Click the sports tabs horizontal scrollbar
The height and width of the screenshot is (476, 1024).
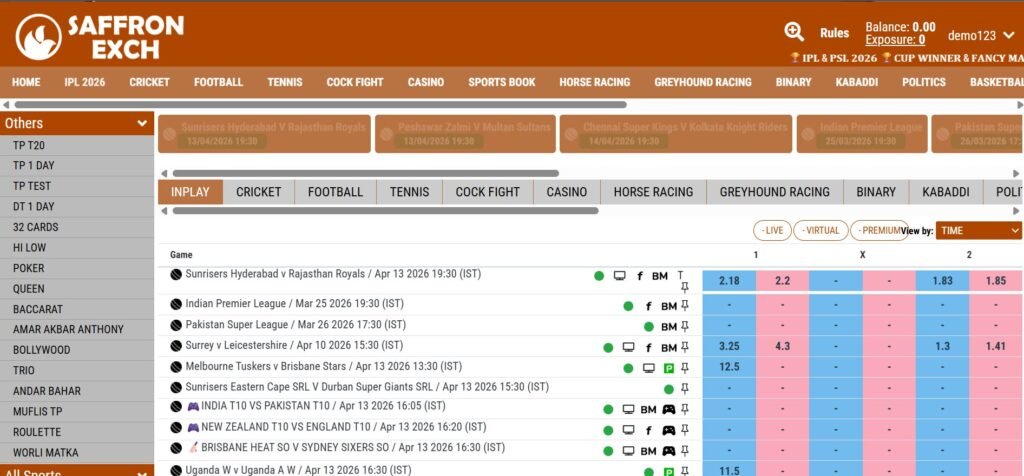[x=385, y=211]
